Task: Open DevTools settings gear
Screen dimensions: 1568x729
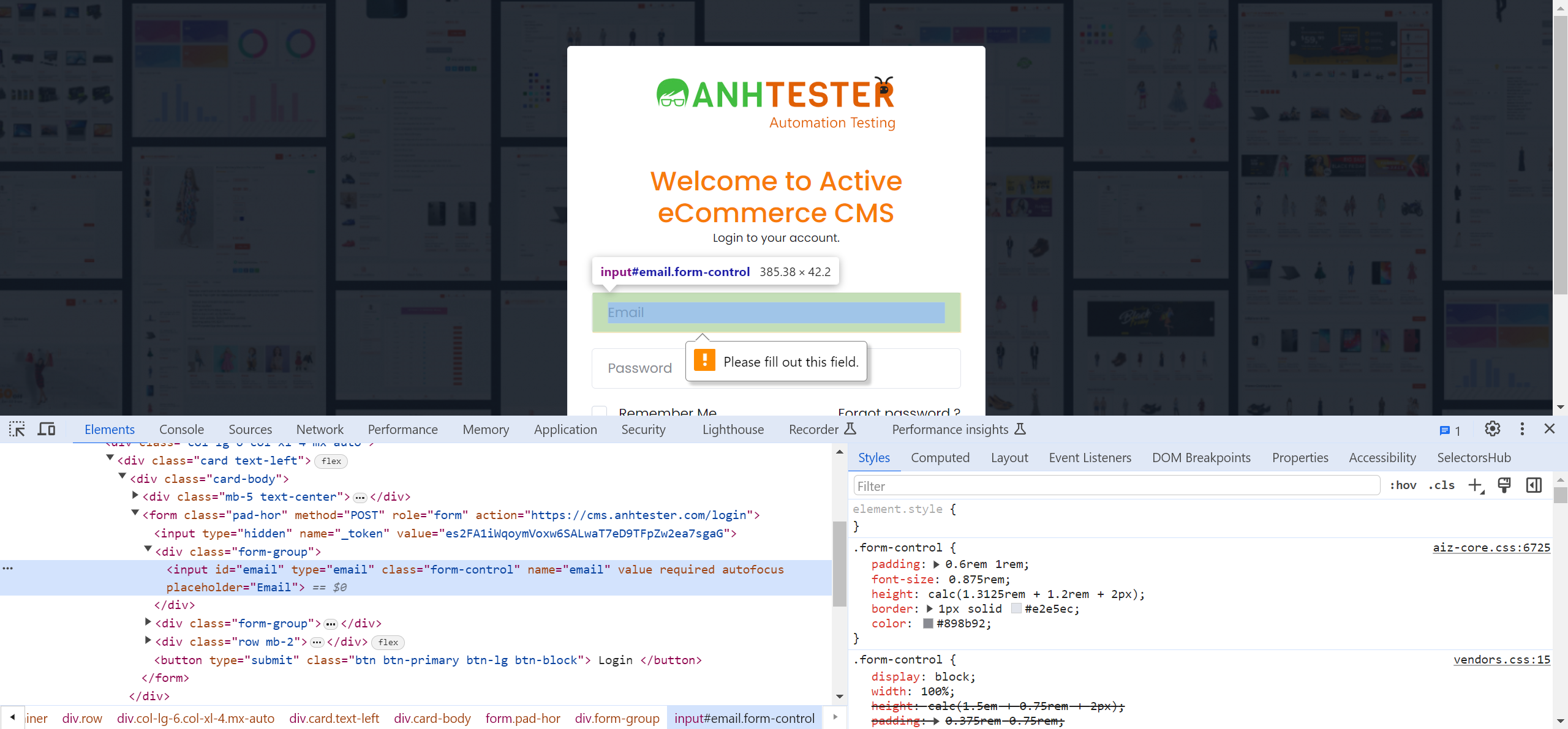Action: point(1492,429)
